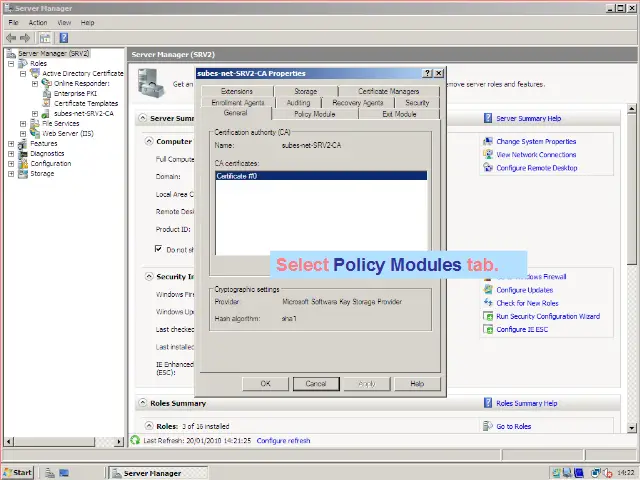Collapse the Security Information section chevron
The width and height of the screenshot is (640, 480).
point(149,276)
